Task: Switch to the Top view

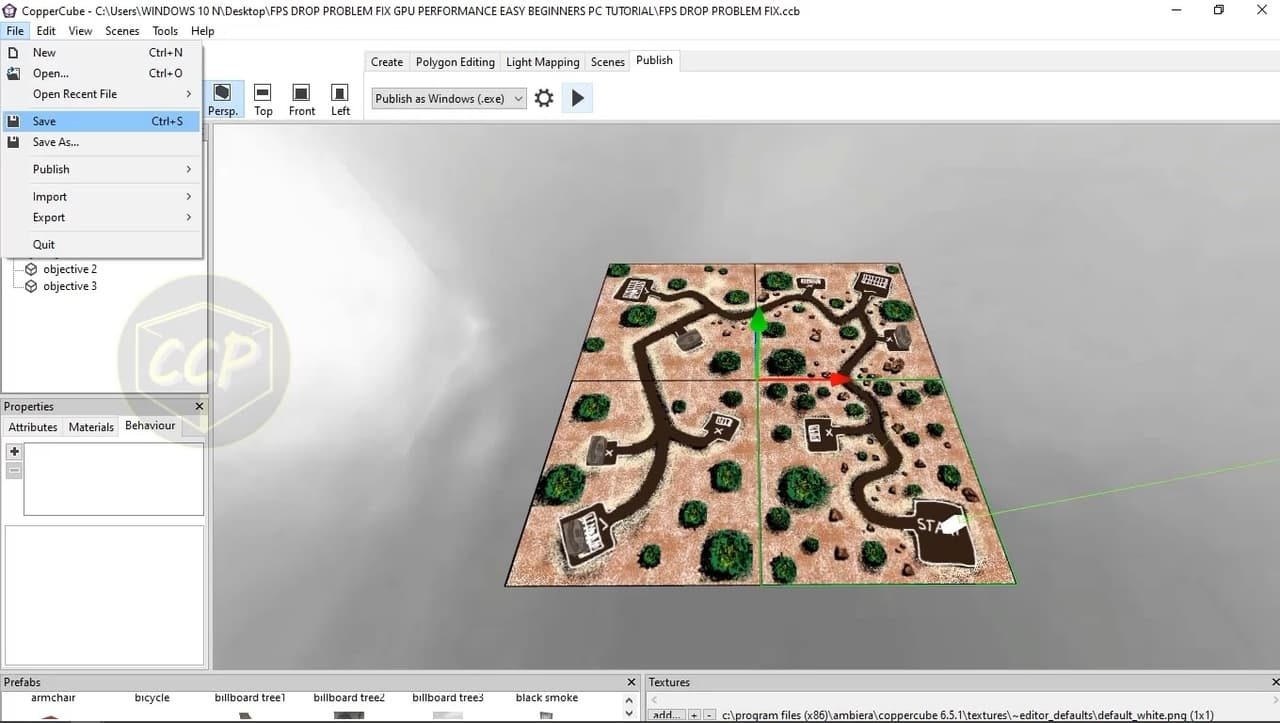Action: click(x=263, y=100)
